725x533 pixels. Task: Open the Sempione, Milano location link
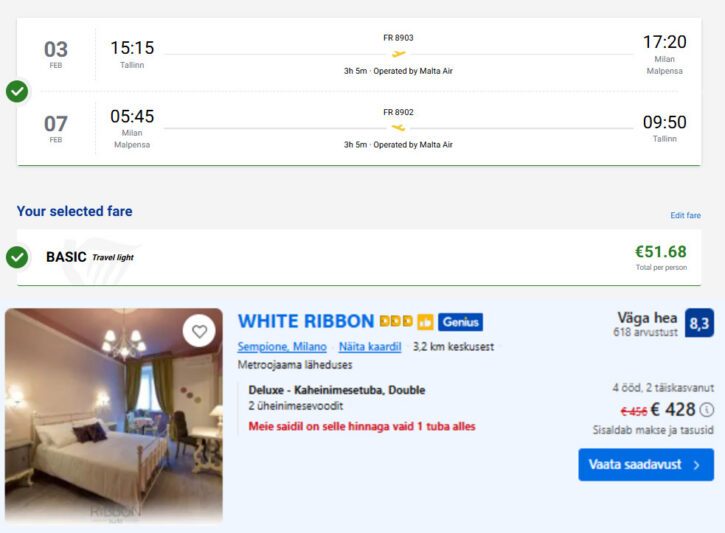tap(282, 347)
